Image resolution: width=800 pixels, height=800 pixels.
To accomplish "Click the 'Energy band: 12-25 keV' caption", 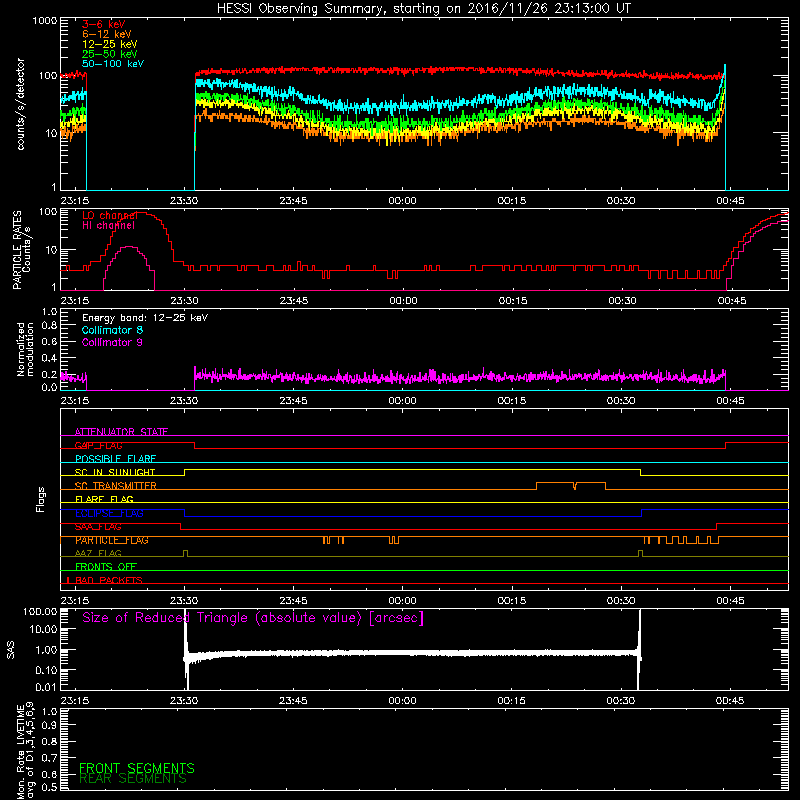I will pyautogui.click(x=145, y=318).
